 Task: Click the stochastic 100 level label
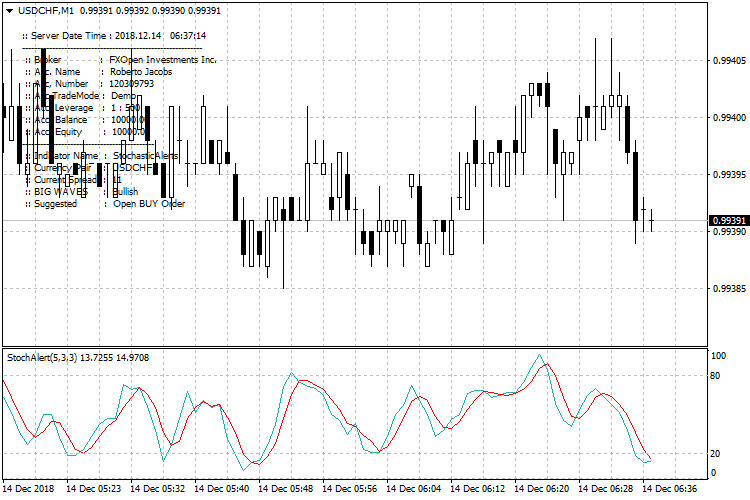click(718, 356)
